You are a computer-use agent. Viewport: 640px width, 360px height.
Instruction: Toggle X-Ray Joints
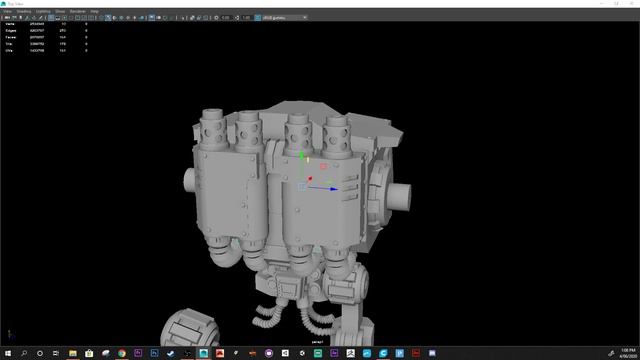(x=205, y=18)
